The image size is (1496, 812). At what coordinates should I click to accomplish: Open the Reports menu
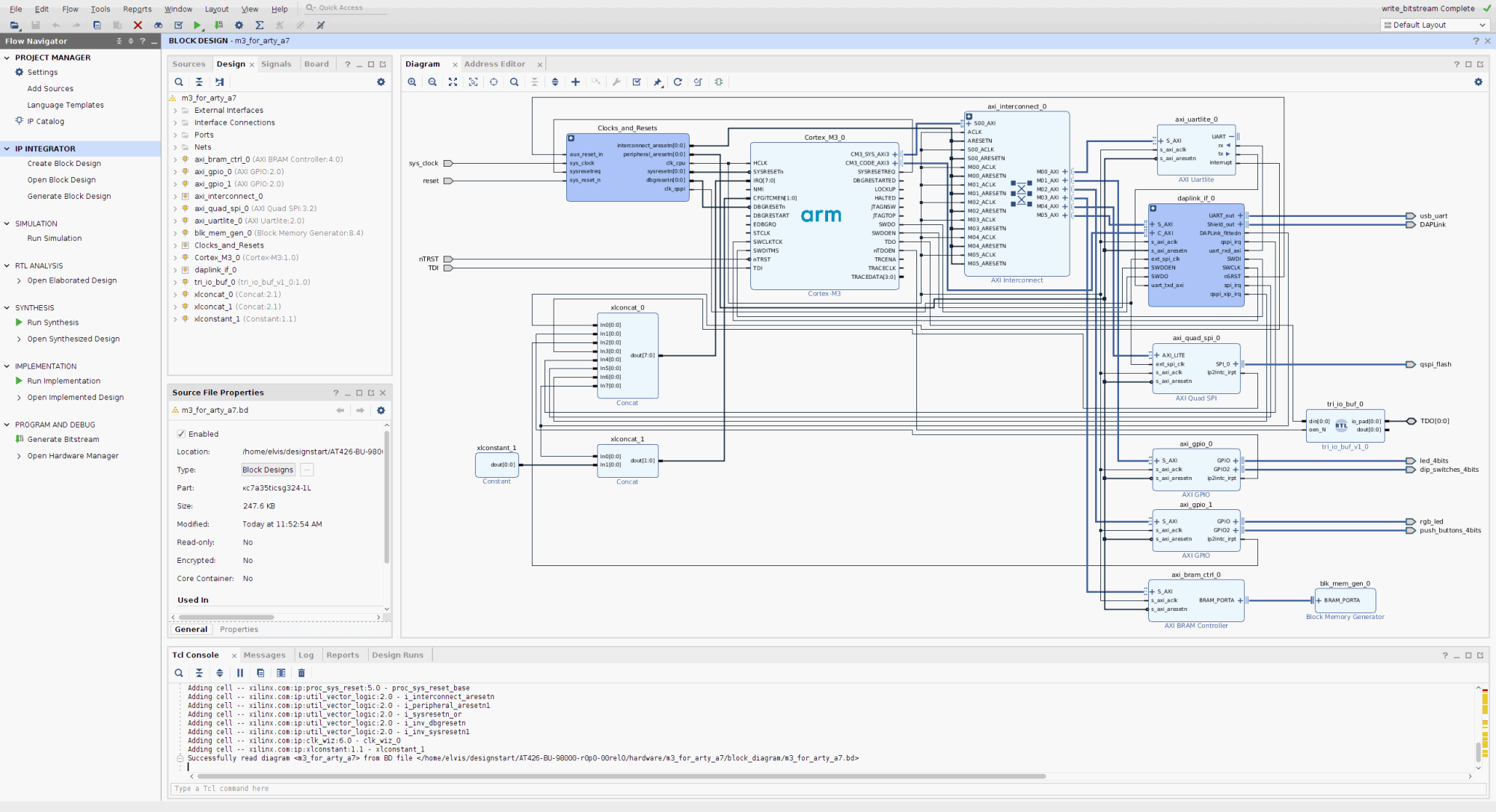[137, 9]
